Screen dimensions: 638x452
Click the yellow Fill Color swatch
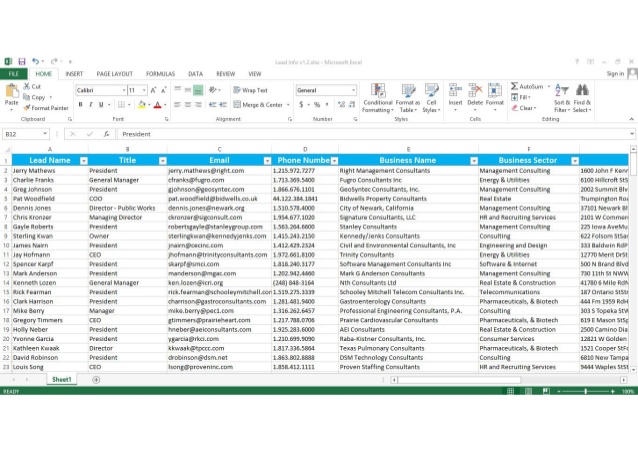[x=139, y=105]
